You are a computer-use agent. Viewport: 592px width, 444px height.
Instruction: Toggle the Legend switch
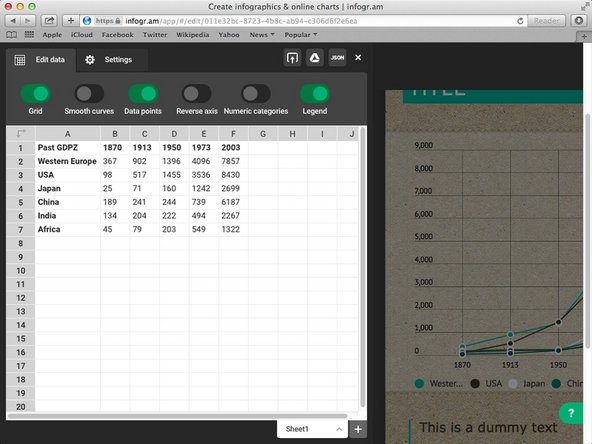pyautogui.click(x=314, y=94)
